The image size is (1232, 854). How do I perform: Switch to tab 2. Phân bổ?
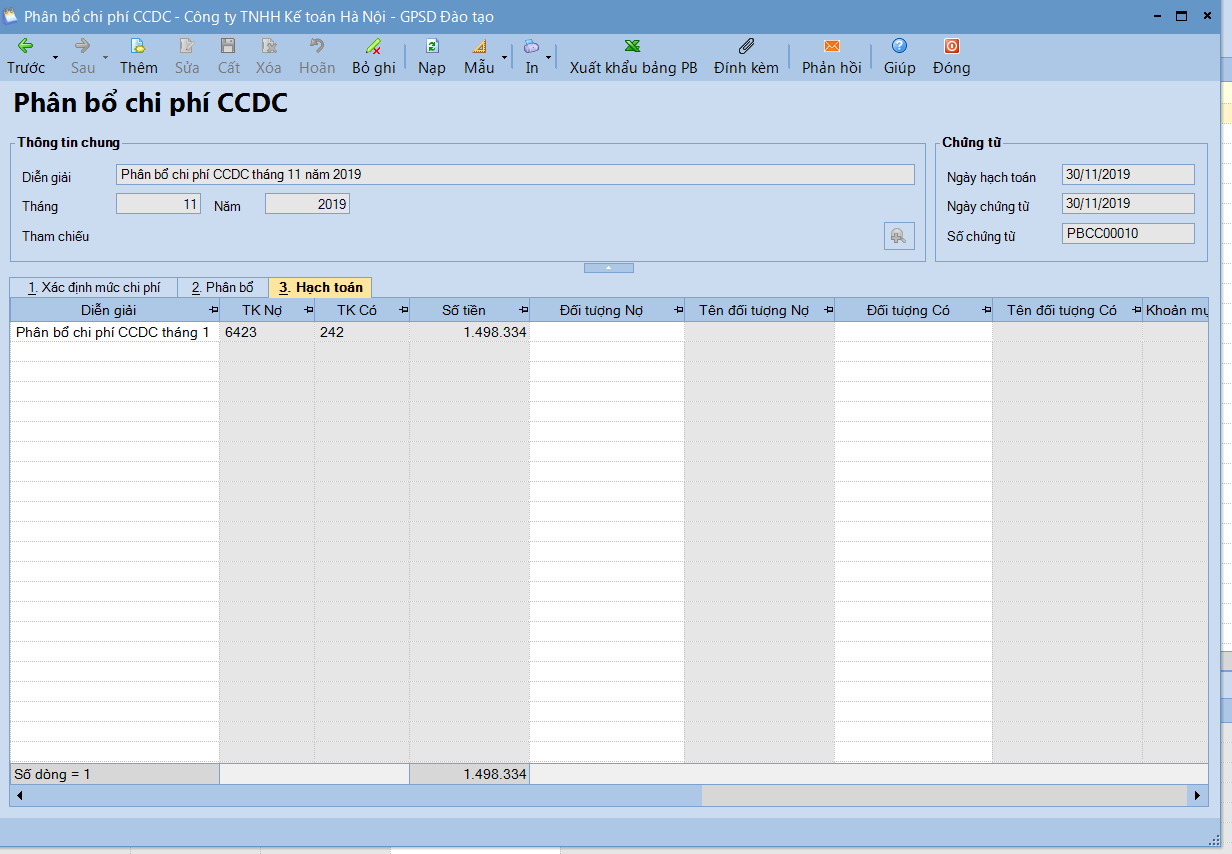(223, 288)
